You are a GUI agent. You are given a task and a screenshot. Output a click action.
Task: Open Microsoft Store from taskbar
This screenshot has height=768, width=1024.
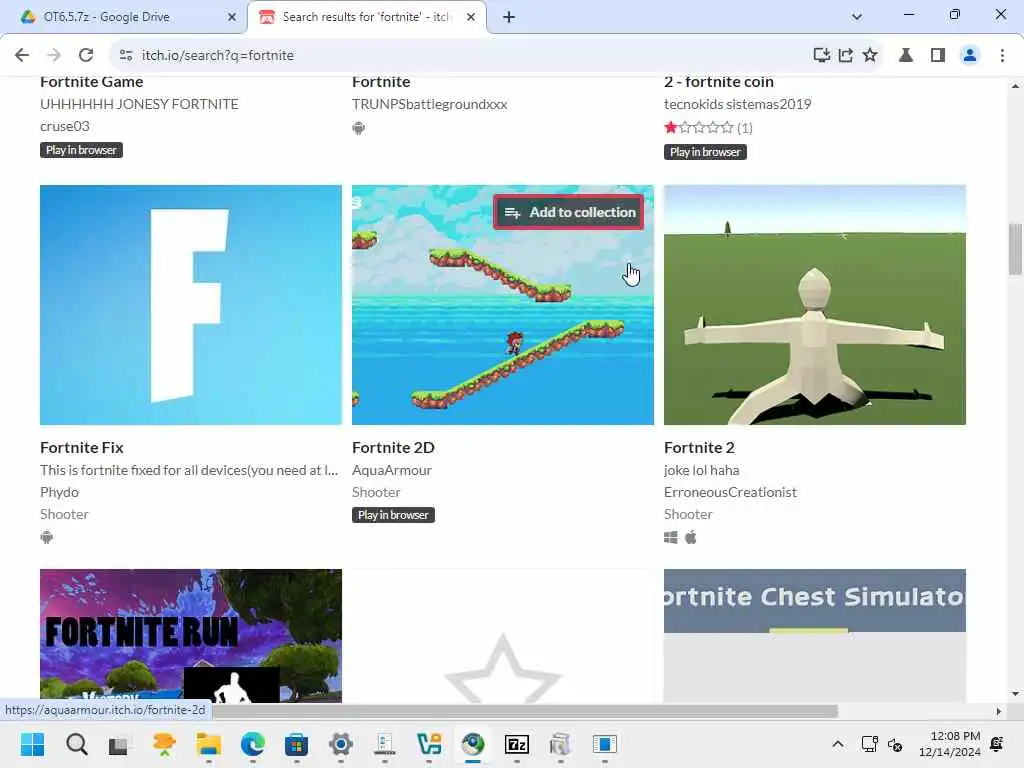coord(296,744)
